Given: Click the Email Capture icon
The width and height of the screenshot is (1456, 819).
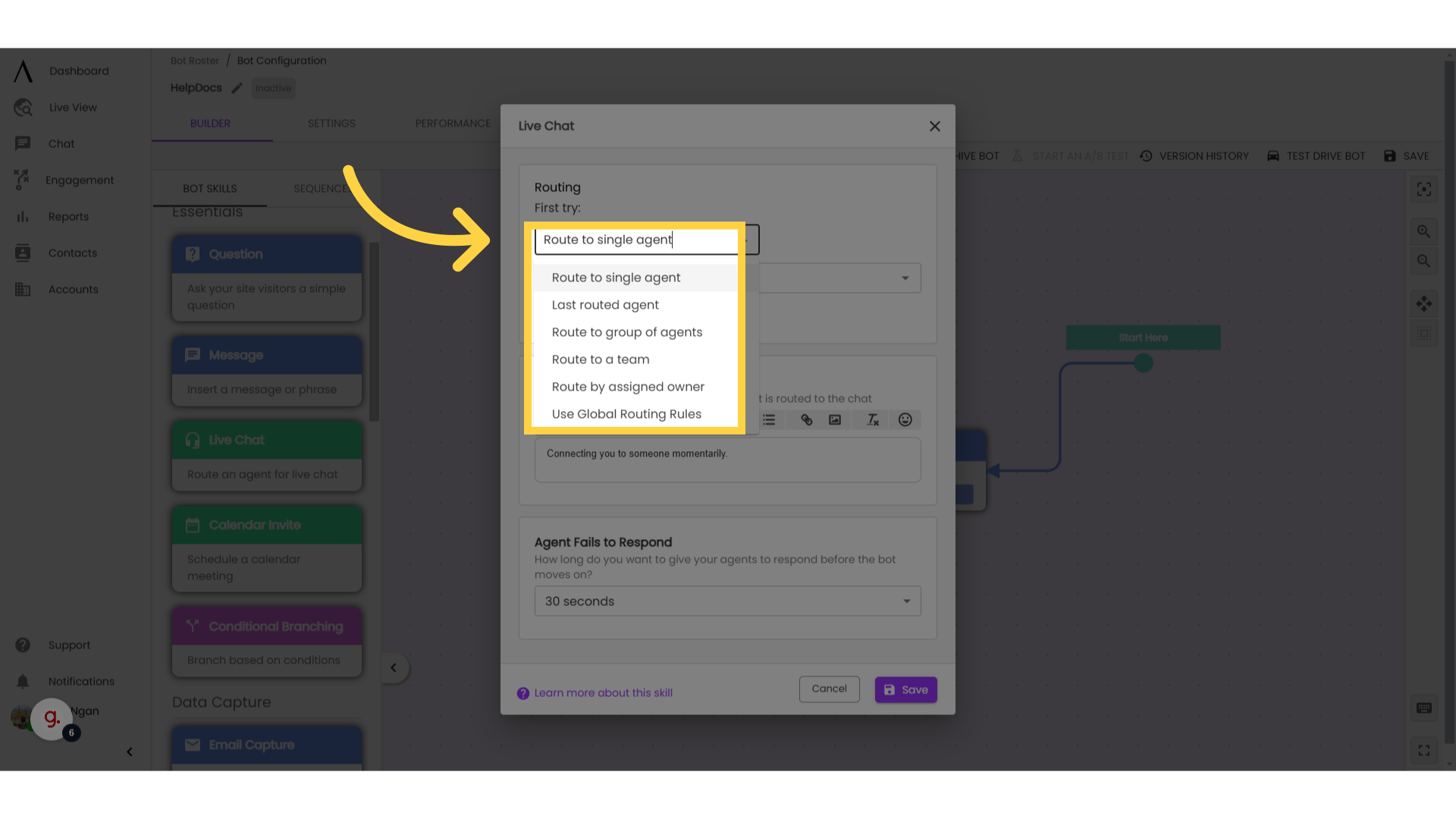Looking at the screenshot, I should pyautogui.click(x=192, y=744).
